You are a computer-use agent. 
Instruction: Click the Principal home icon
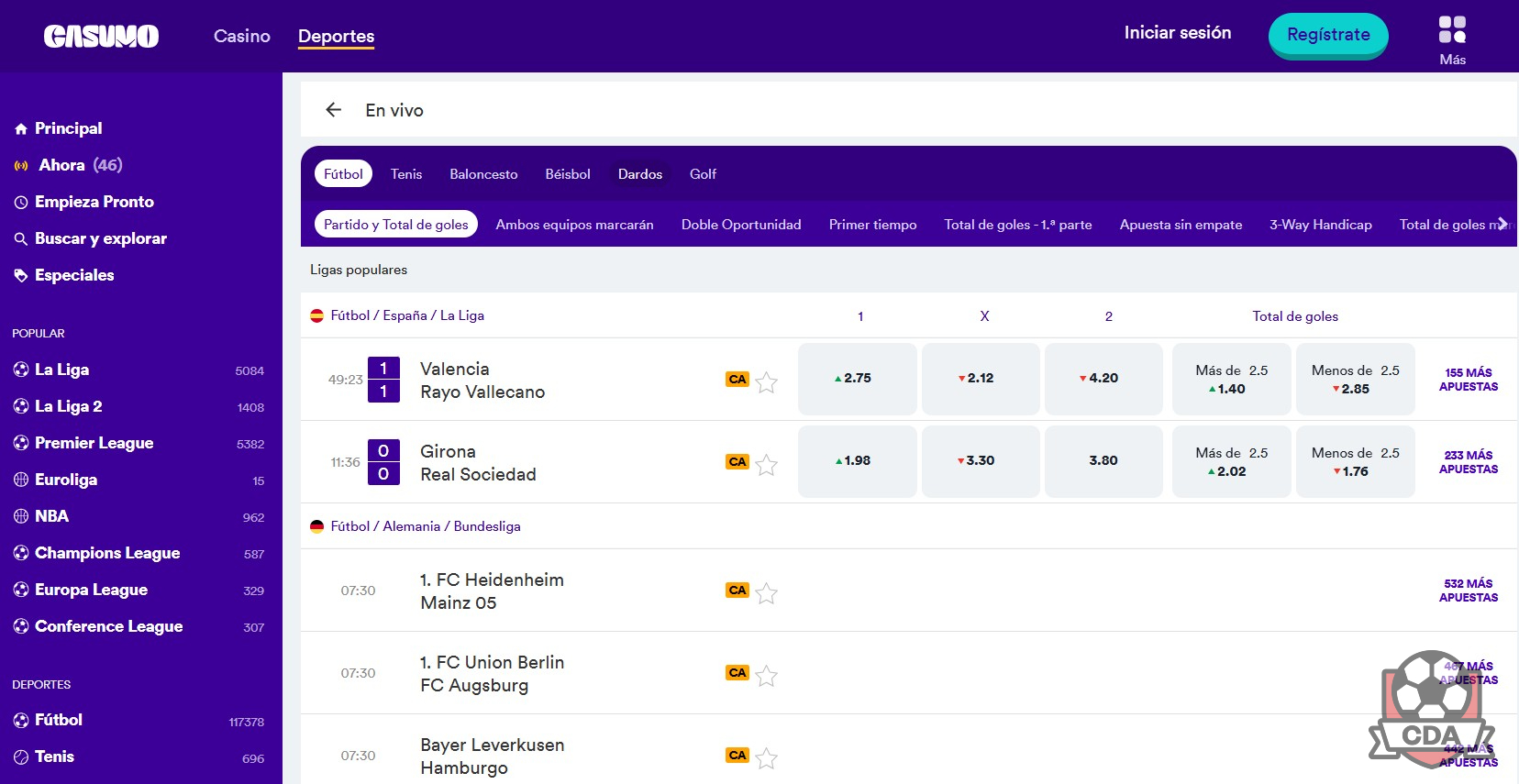tap(21, 129)
